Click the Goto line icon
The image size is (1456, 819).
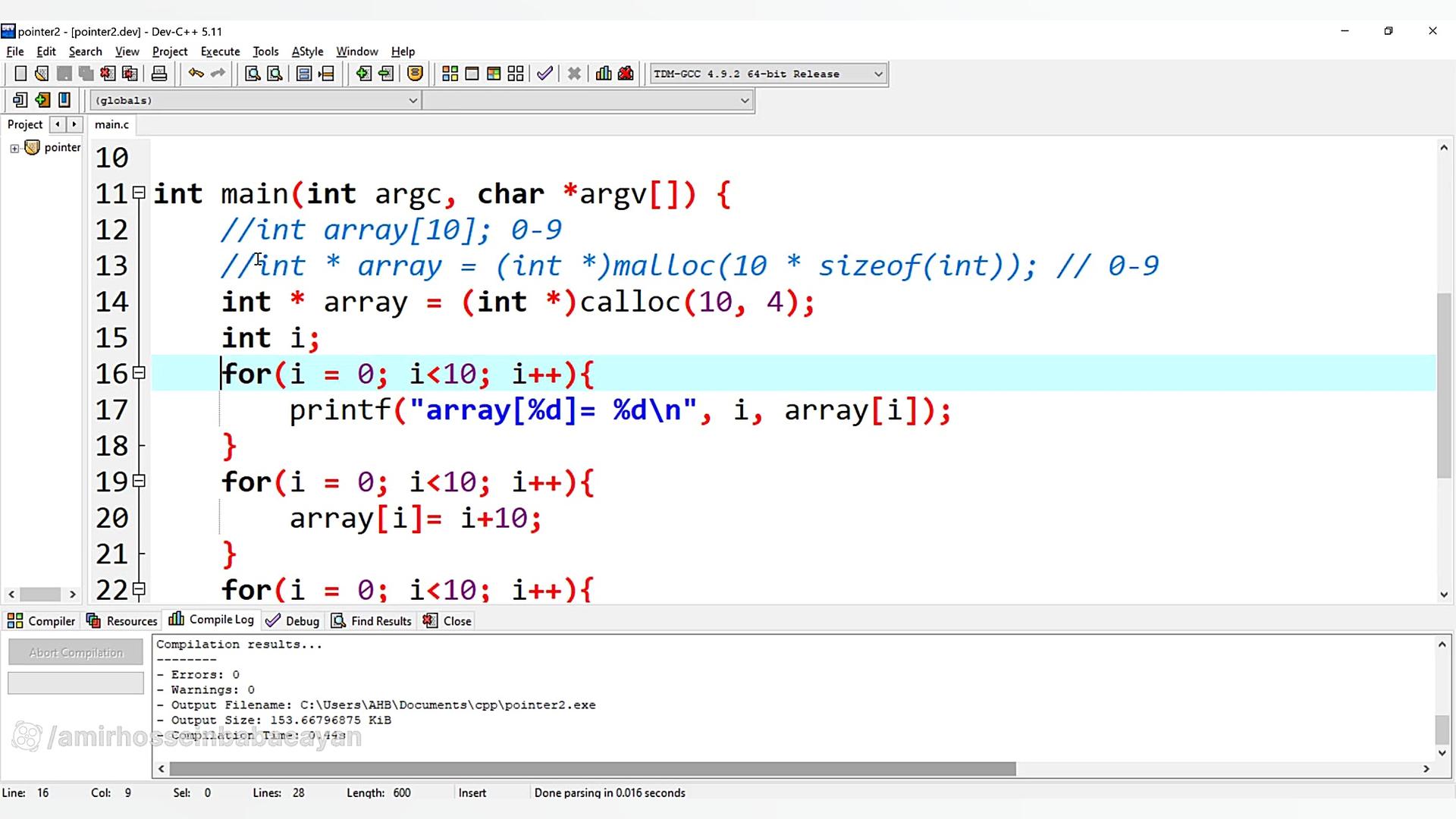point(327,74)
